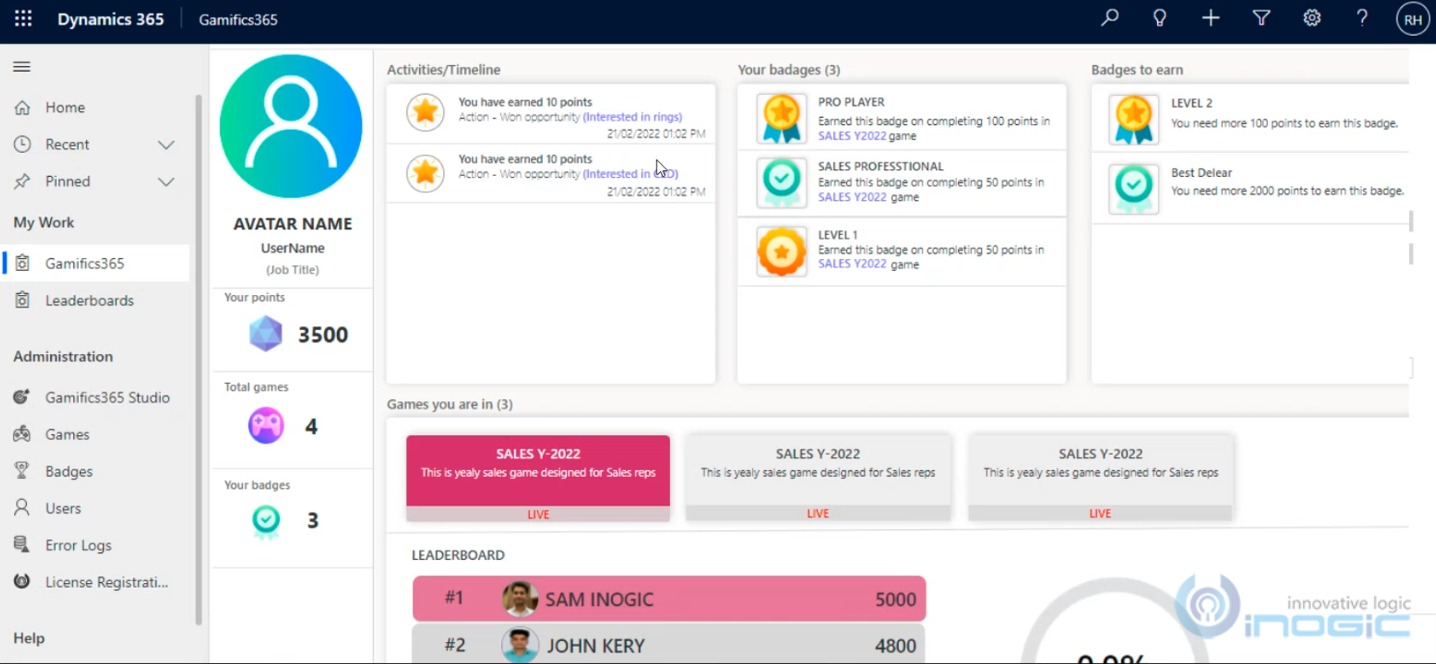Click the total games controller icon
Screen dimensions: 1436x664
(266, 426)
